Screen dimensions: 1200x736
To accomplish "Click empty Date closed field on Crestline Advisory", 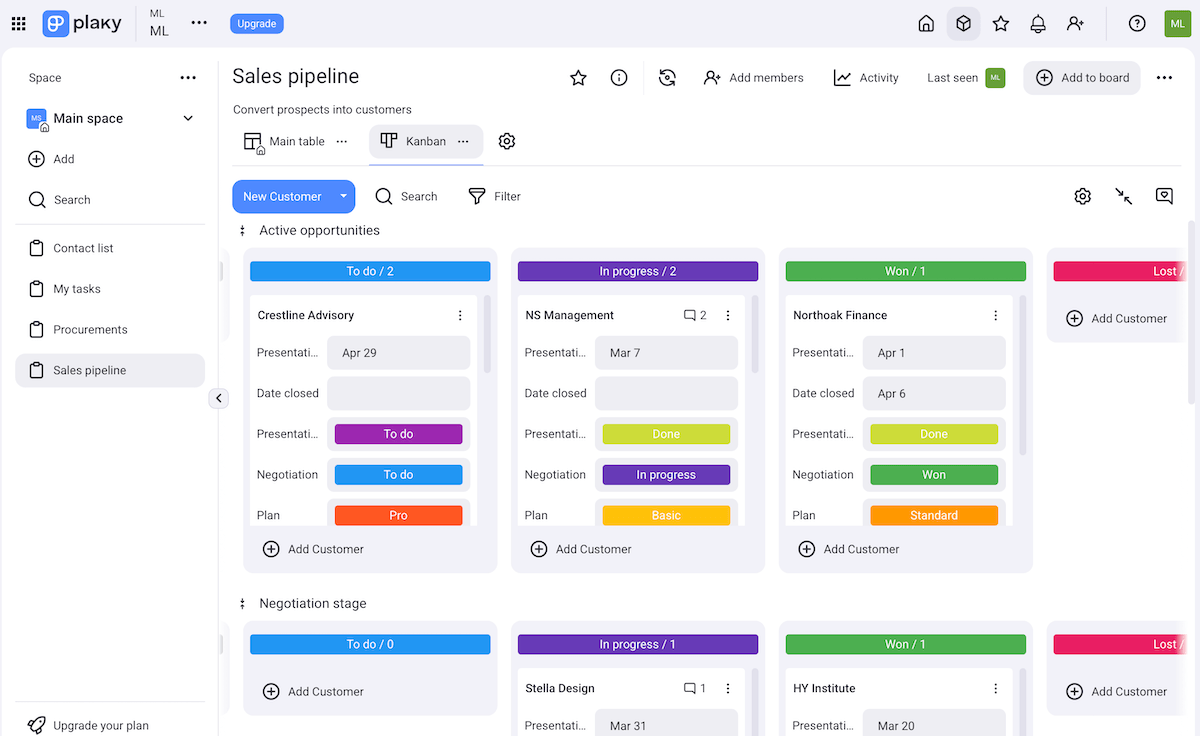I will [x=398, y=393].
